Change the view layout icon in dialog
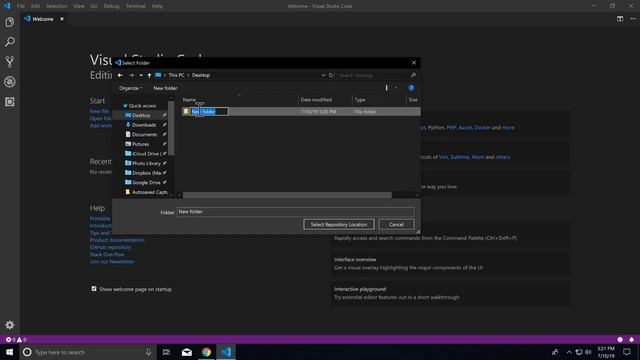Image resolution: width=640 pixels, height=360 pixels. point(387,88)
